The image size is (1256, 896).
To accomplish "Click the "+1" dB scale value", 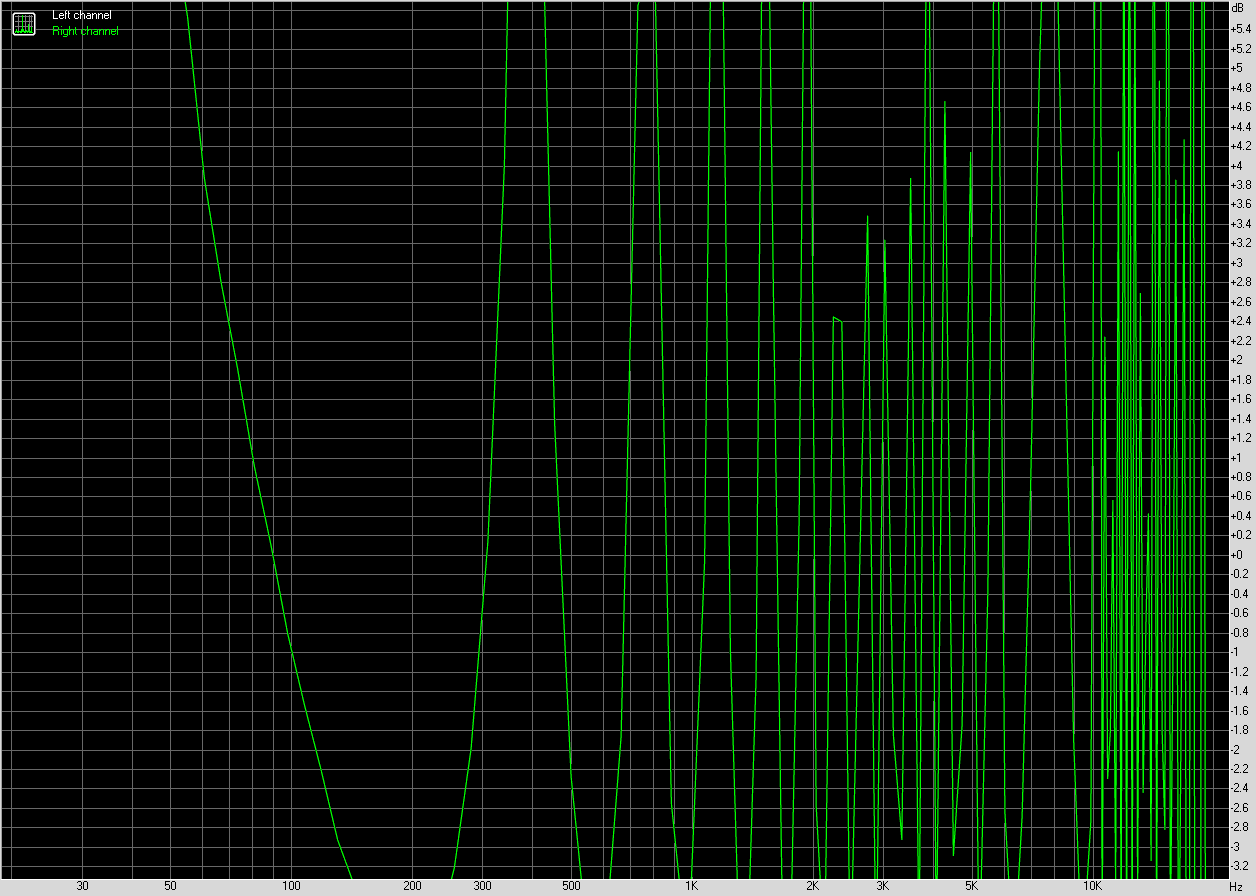I will (1236, 457).
